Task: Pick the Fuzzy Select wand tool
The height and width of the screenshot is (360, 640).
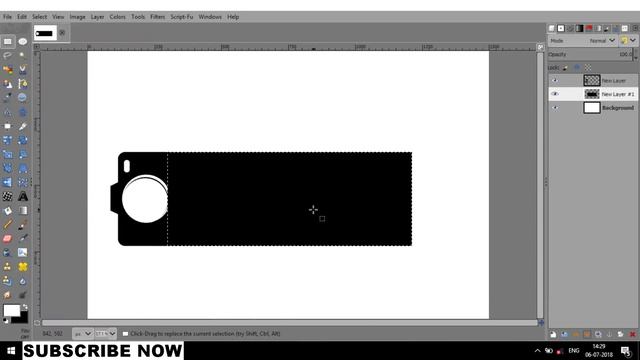Action: (22, 56)
